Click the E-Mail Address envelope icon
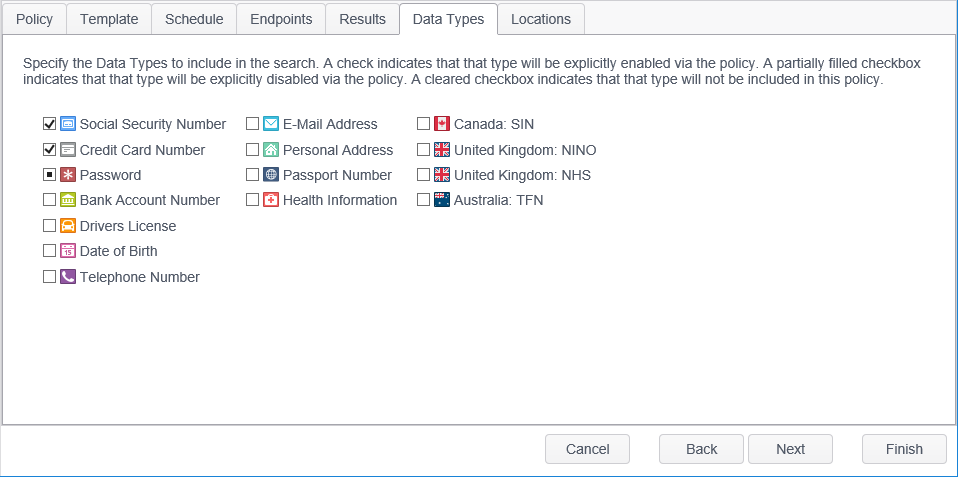958x477 pixels. point(271,124)
